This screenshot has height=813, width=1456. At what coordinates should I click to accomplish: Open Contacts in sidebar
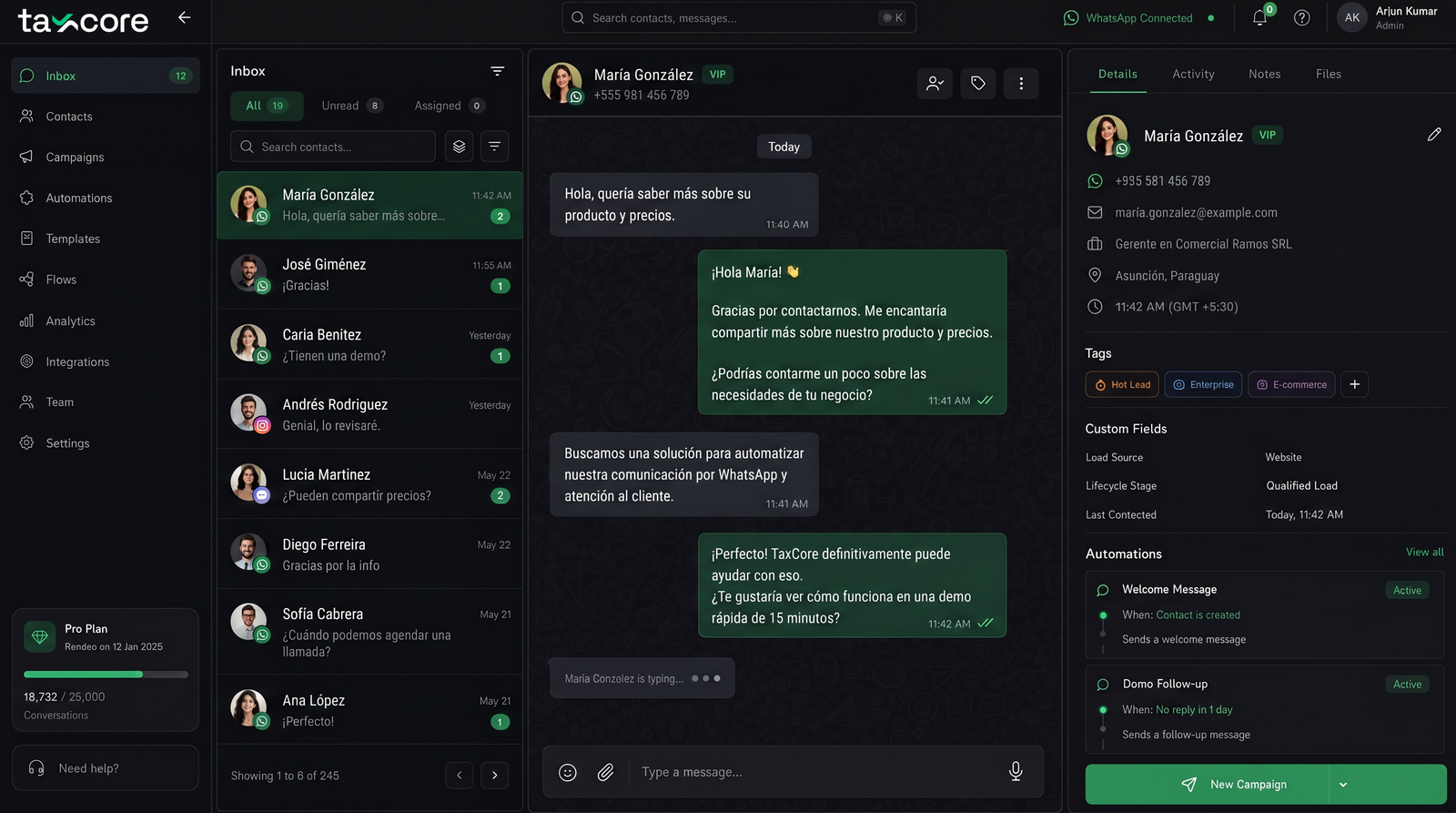click(106, 117)
